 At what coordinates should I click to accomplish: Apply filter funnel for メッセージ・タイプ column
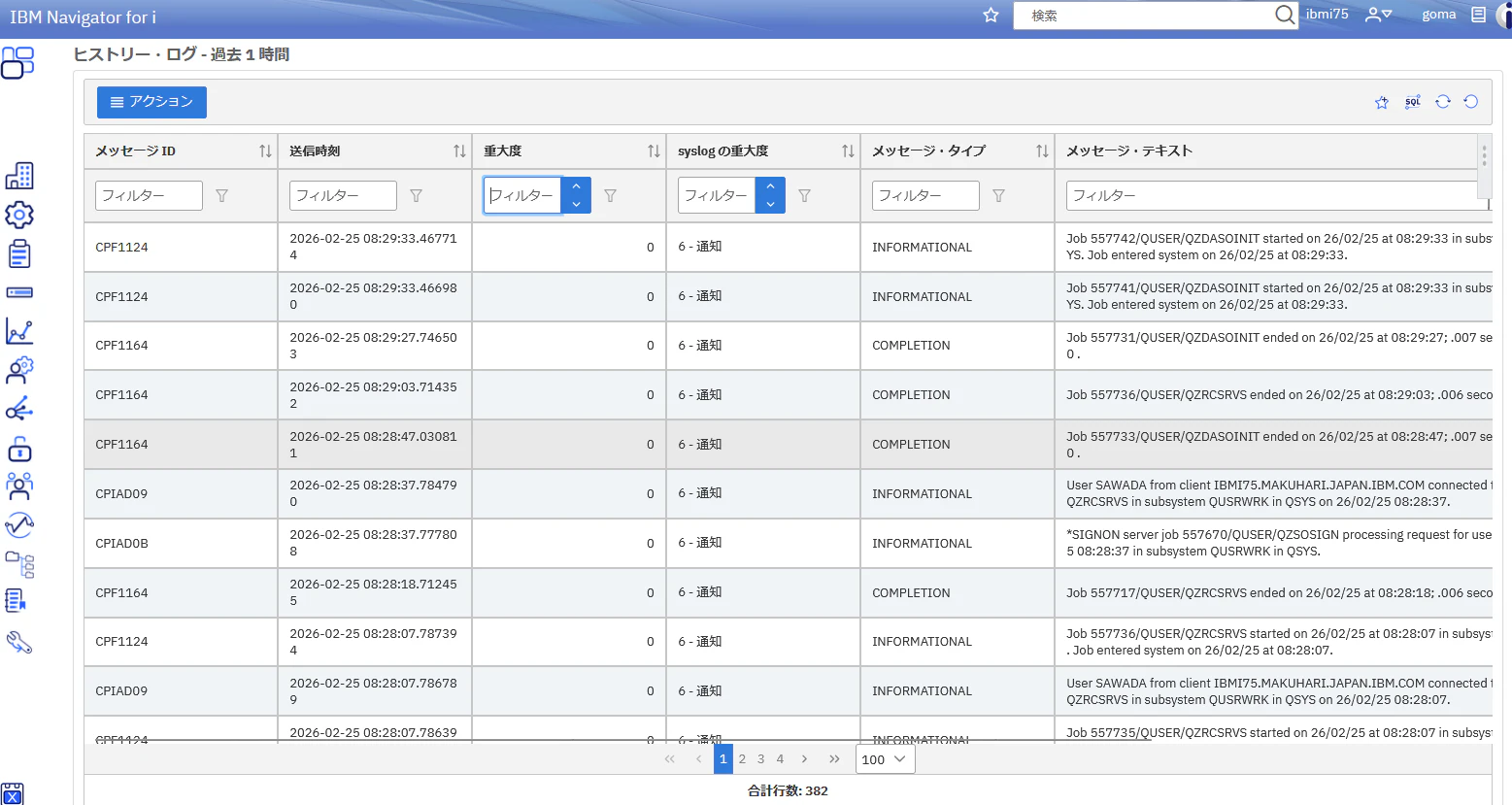tap(998, 196)
